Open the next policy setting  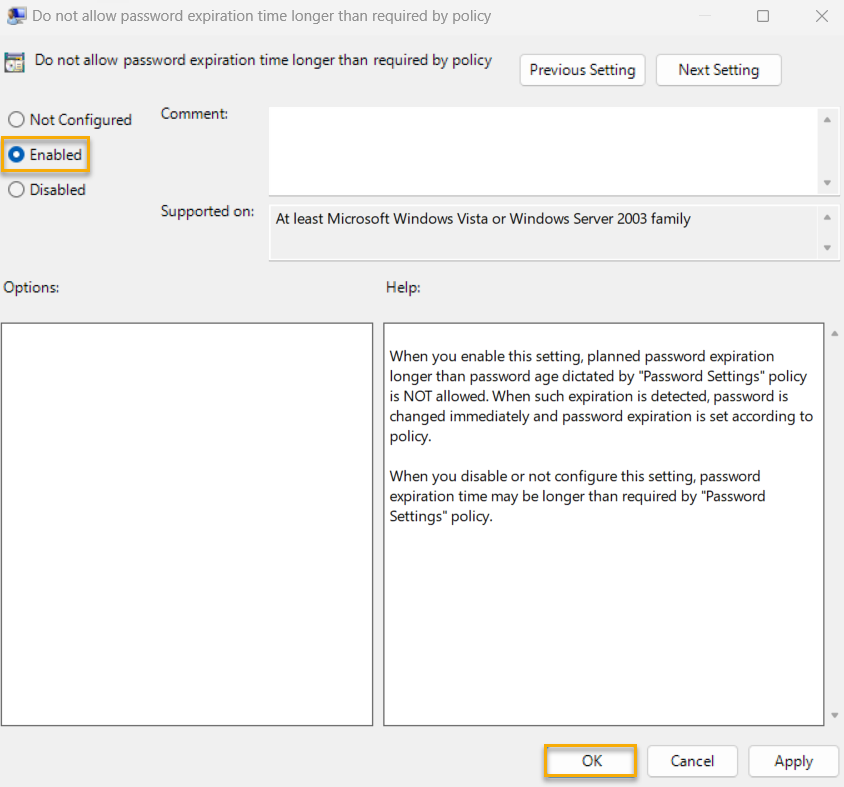pos(718,70)
